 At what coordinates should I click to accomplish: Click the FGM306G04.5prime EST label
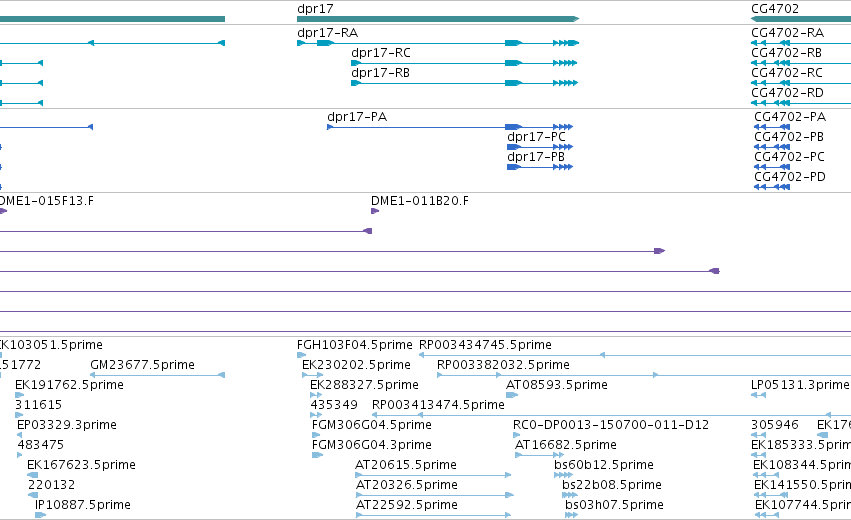372,425
